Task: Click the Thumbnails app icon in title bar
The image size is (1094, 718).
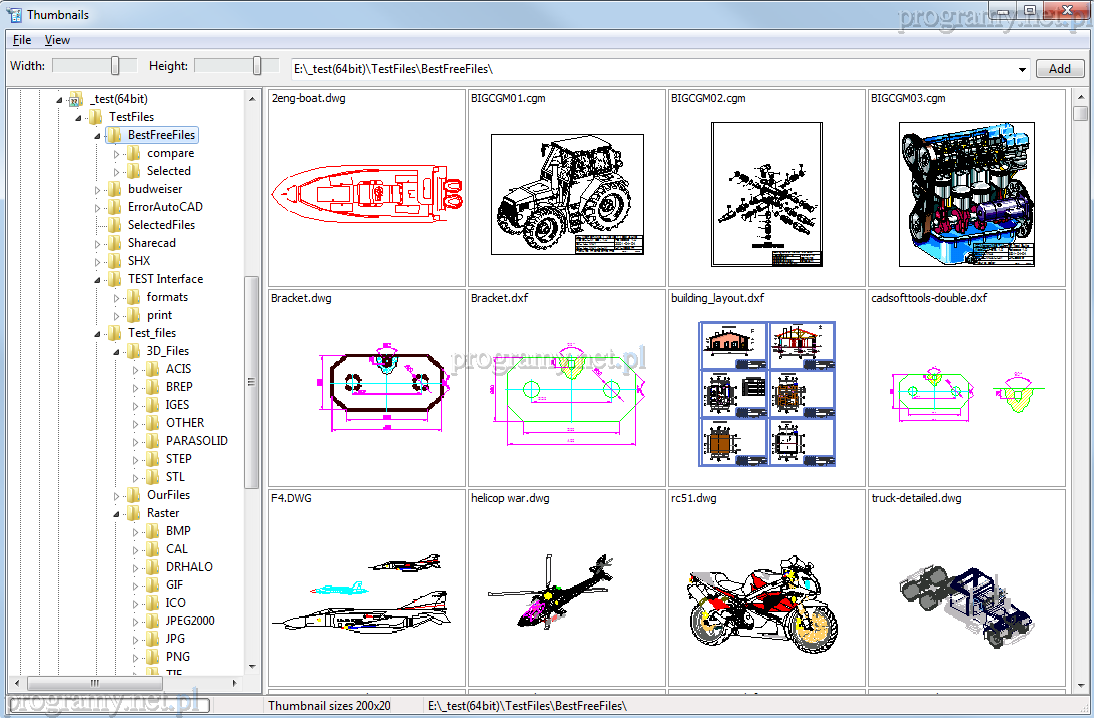Action: pos(14,14)
